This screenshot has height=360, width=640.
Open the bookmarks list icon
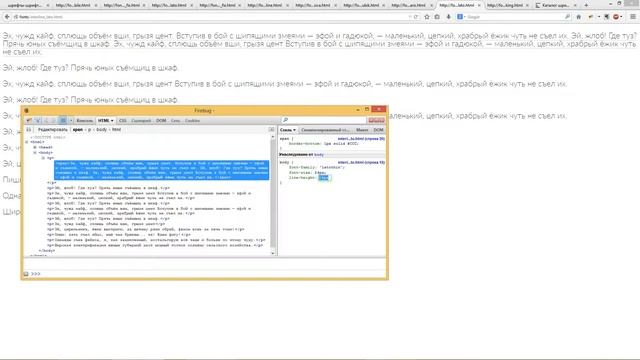pos(437,17)
